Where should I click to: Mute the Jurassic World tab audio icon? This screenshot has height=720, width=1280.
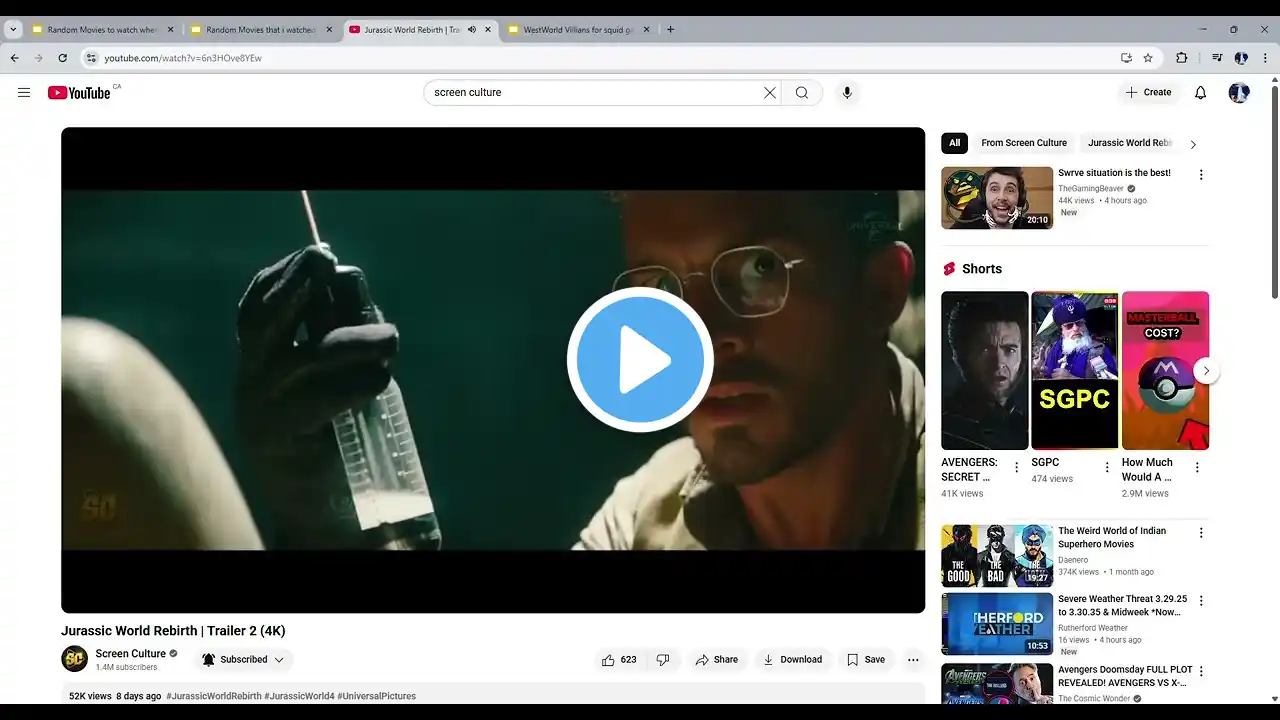pyautogui.click(x=472, y=30)
